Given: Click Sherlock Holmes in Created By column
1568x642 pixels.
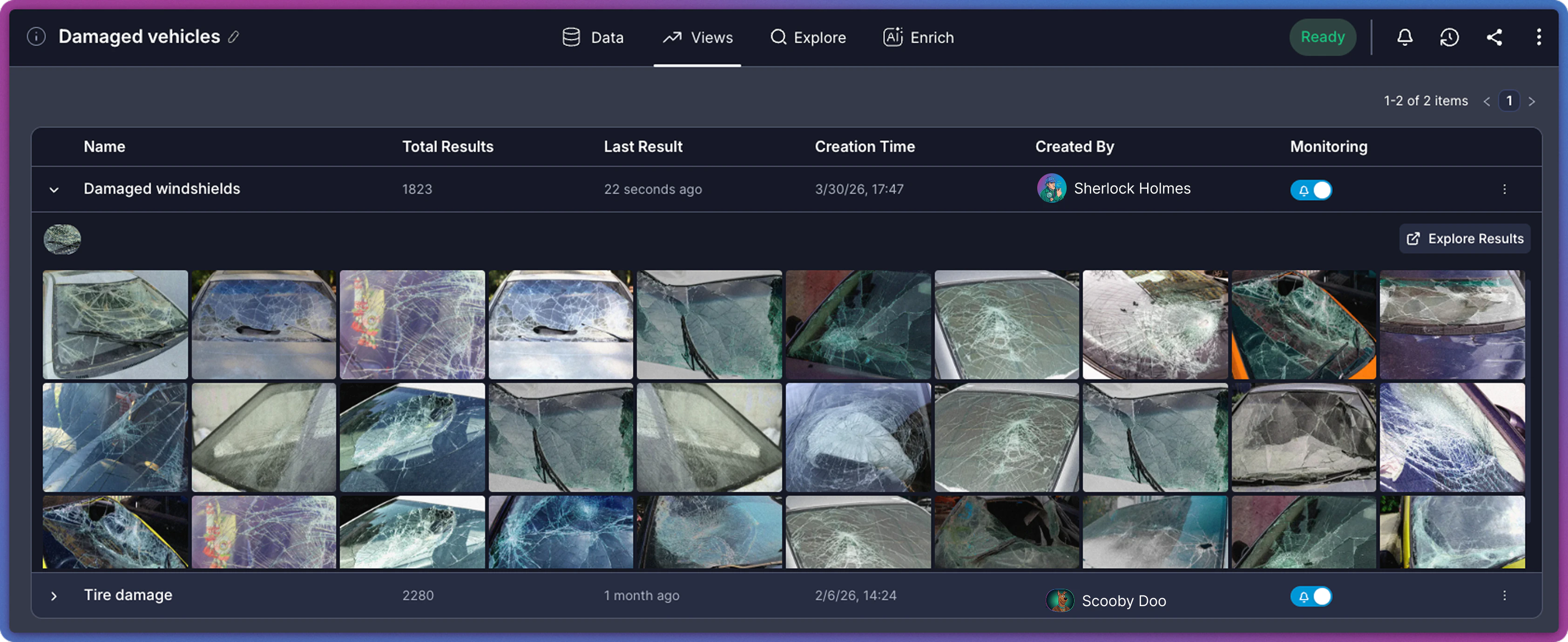Looking at the screenshot, I should [1132, 189].
